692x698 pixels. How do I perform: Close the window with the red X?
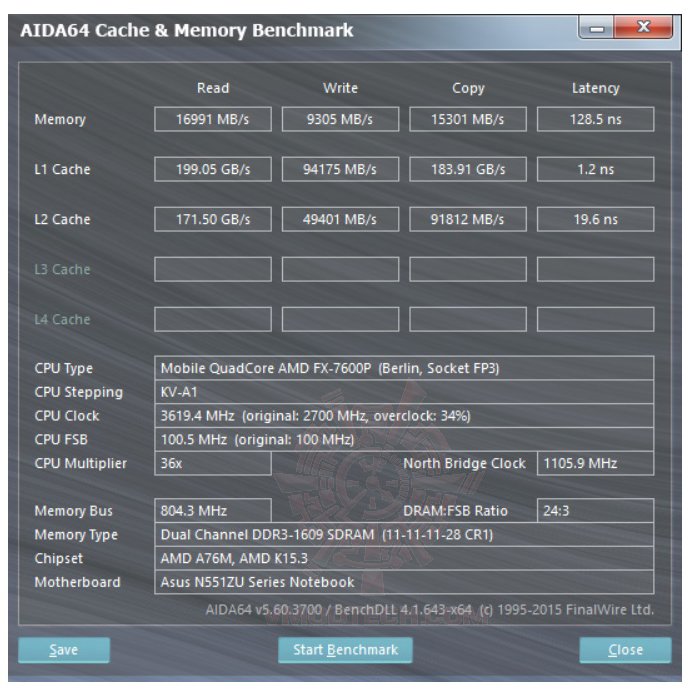coord(643,28)
